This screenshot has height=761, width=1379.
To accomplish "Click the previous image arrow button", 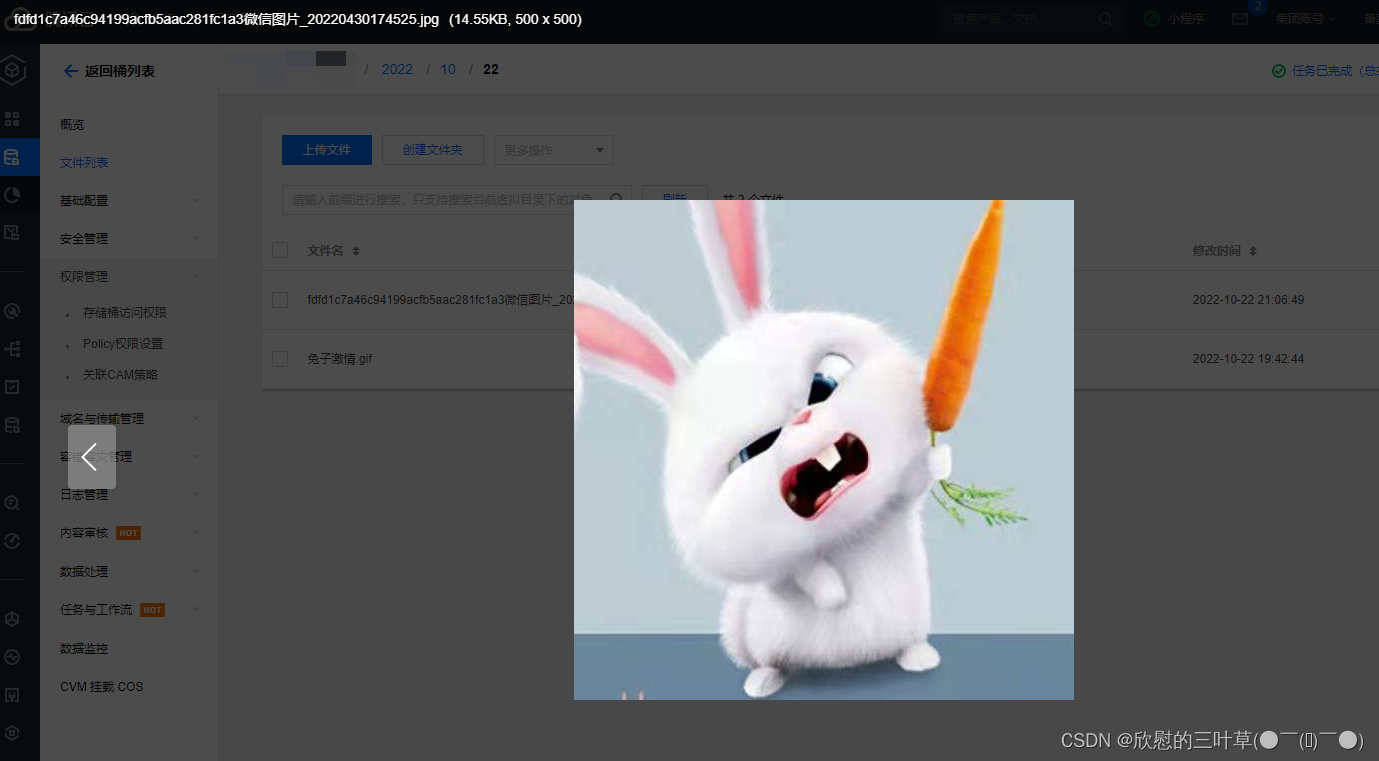I will tap(92, 458).
